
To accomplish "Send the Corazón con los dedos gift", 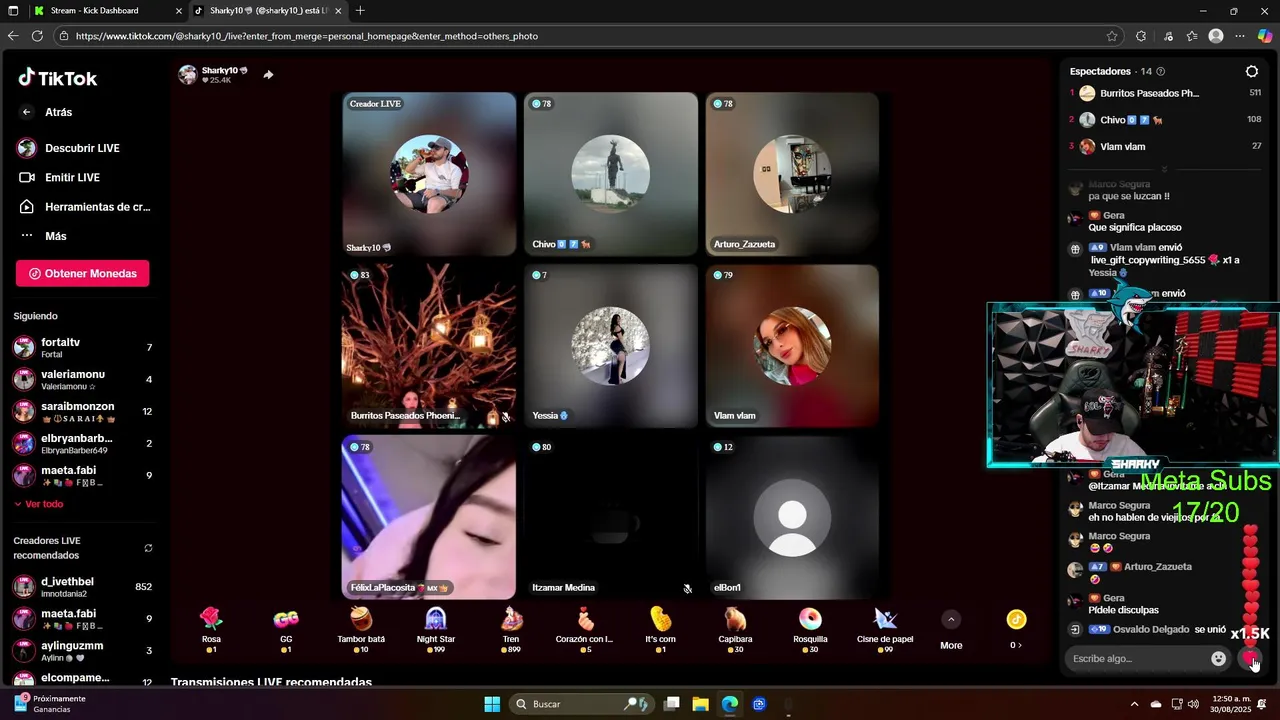I will 585,630.
